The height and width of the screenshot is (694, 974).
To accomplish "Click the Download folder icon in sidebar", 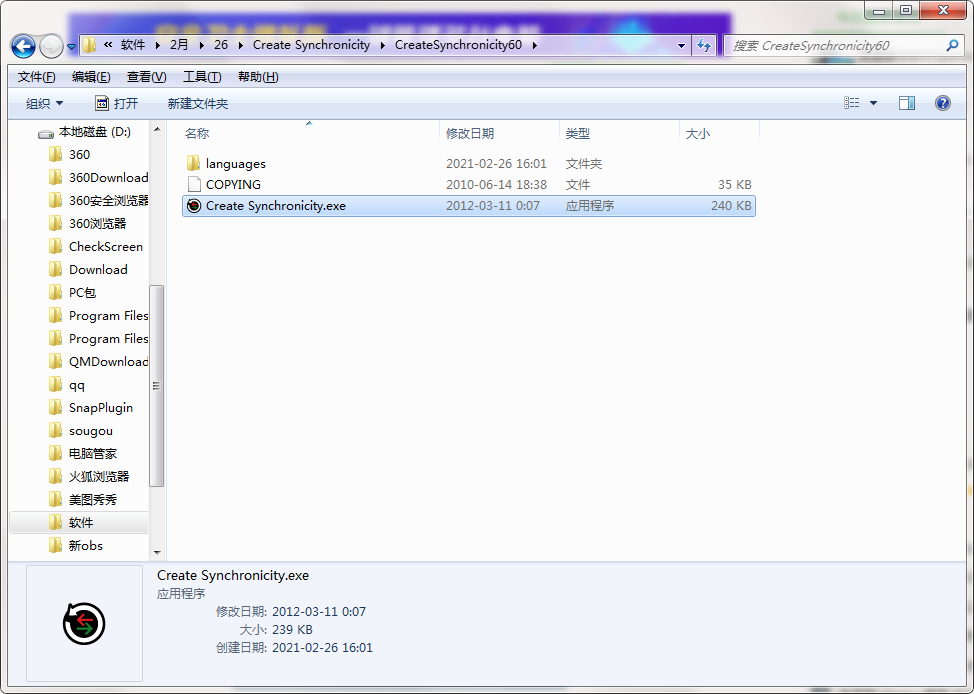I will (x=55, y=270).
